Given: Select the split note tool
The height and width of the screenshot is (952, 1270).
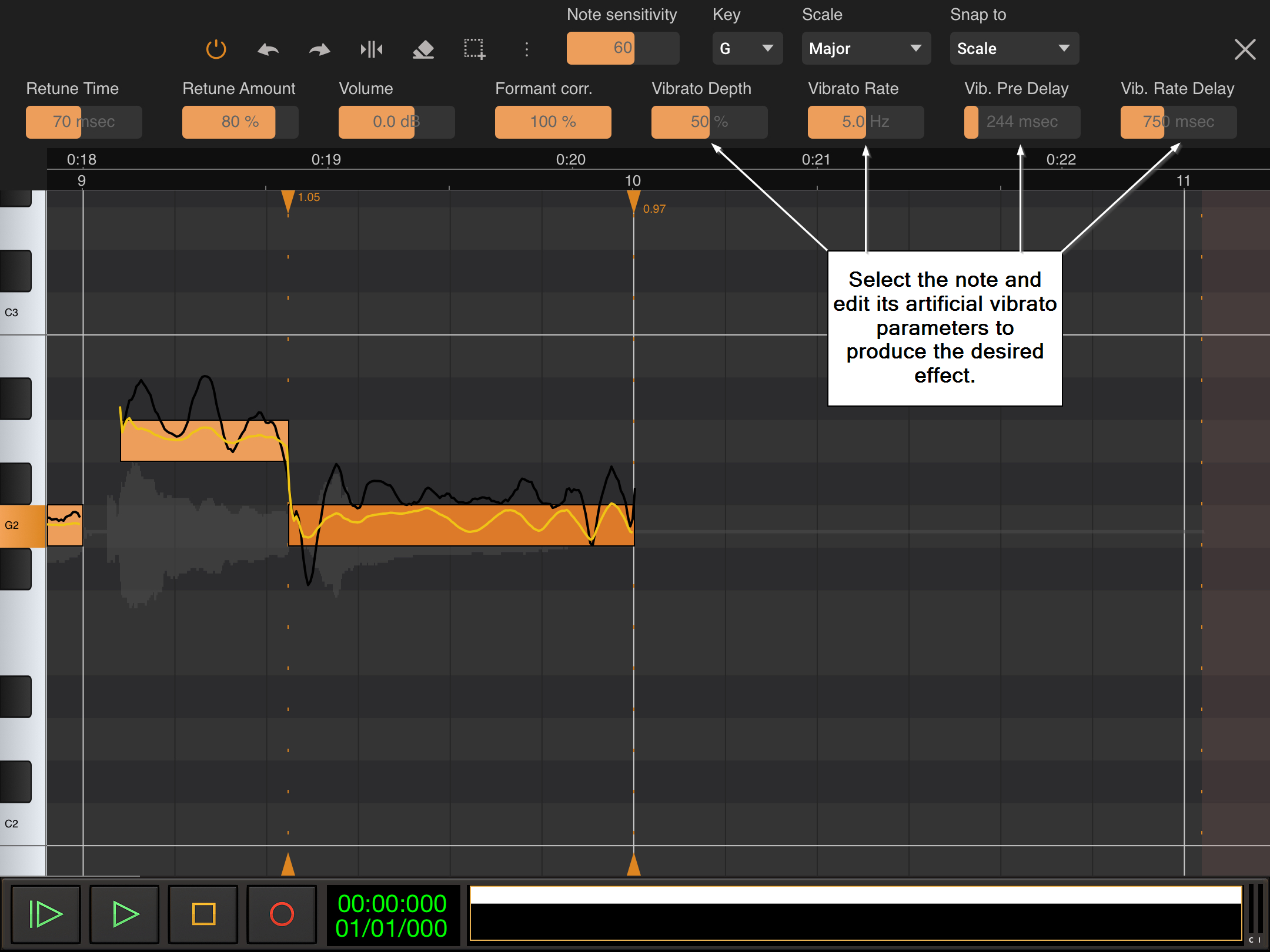Looking at the screenshot, I should [x=371, y=49].
